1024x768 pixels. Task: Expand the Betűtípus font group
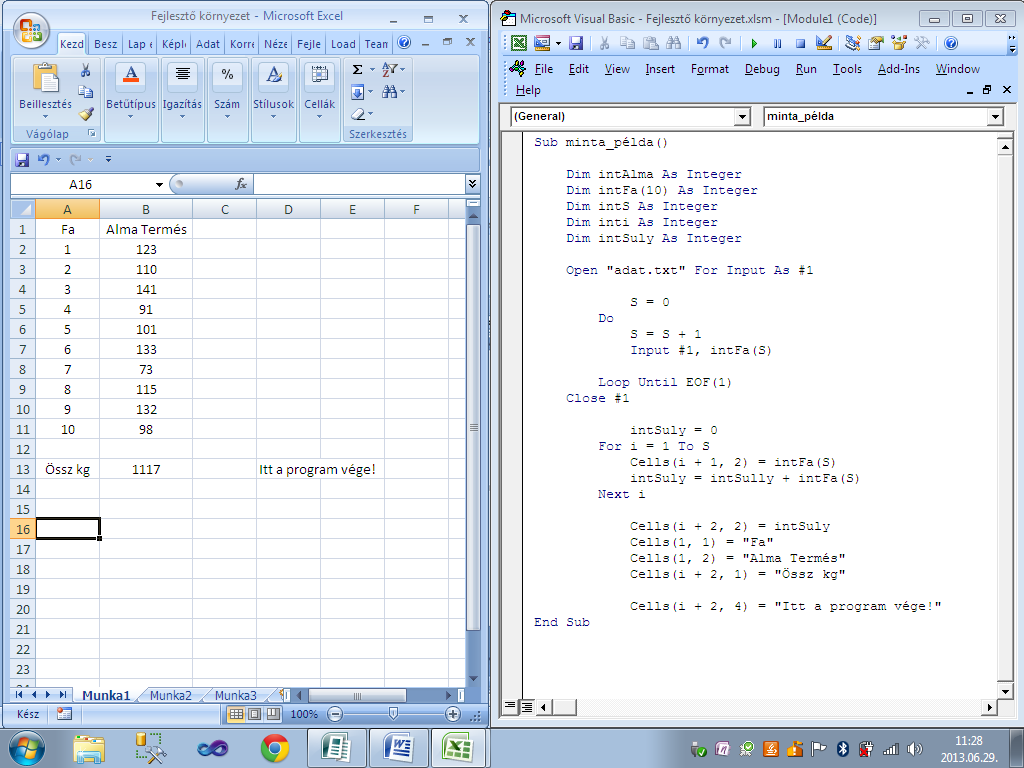(131, 100)
